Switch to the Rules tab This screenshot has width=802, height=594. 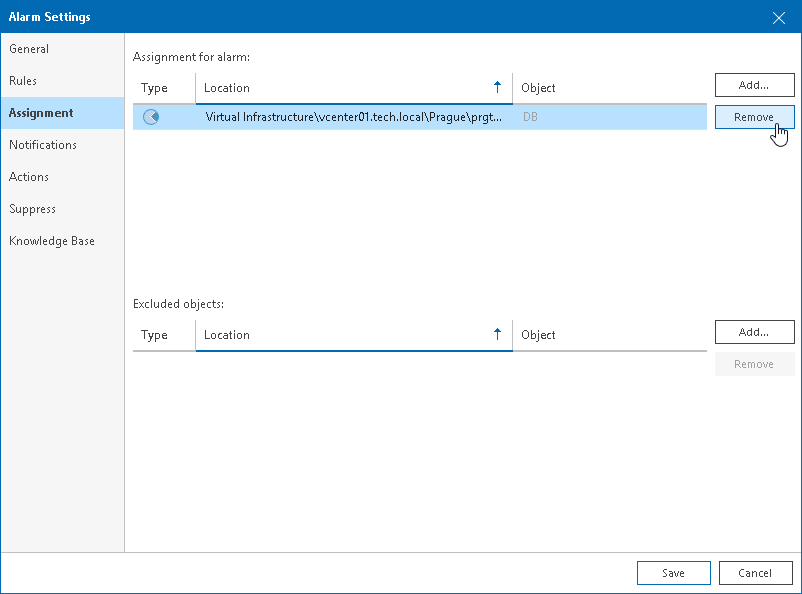tap(23, 81)
